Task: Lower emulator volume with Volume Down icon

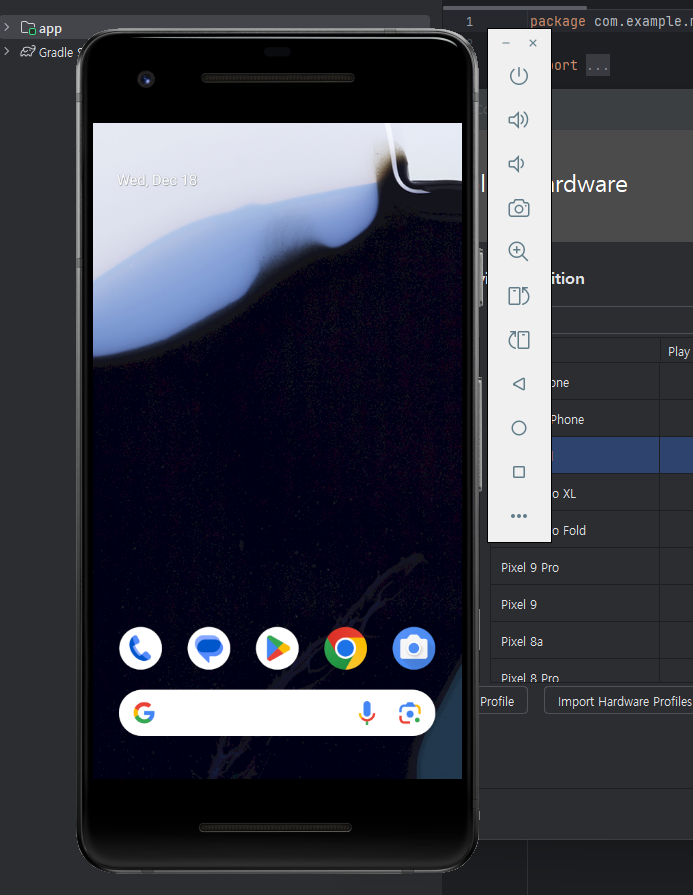Action: [x=516, y=164]
